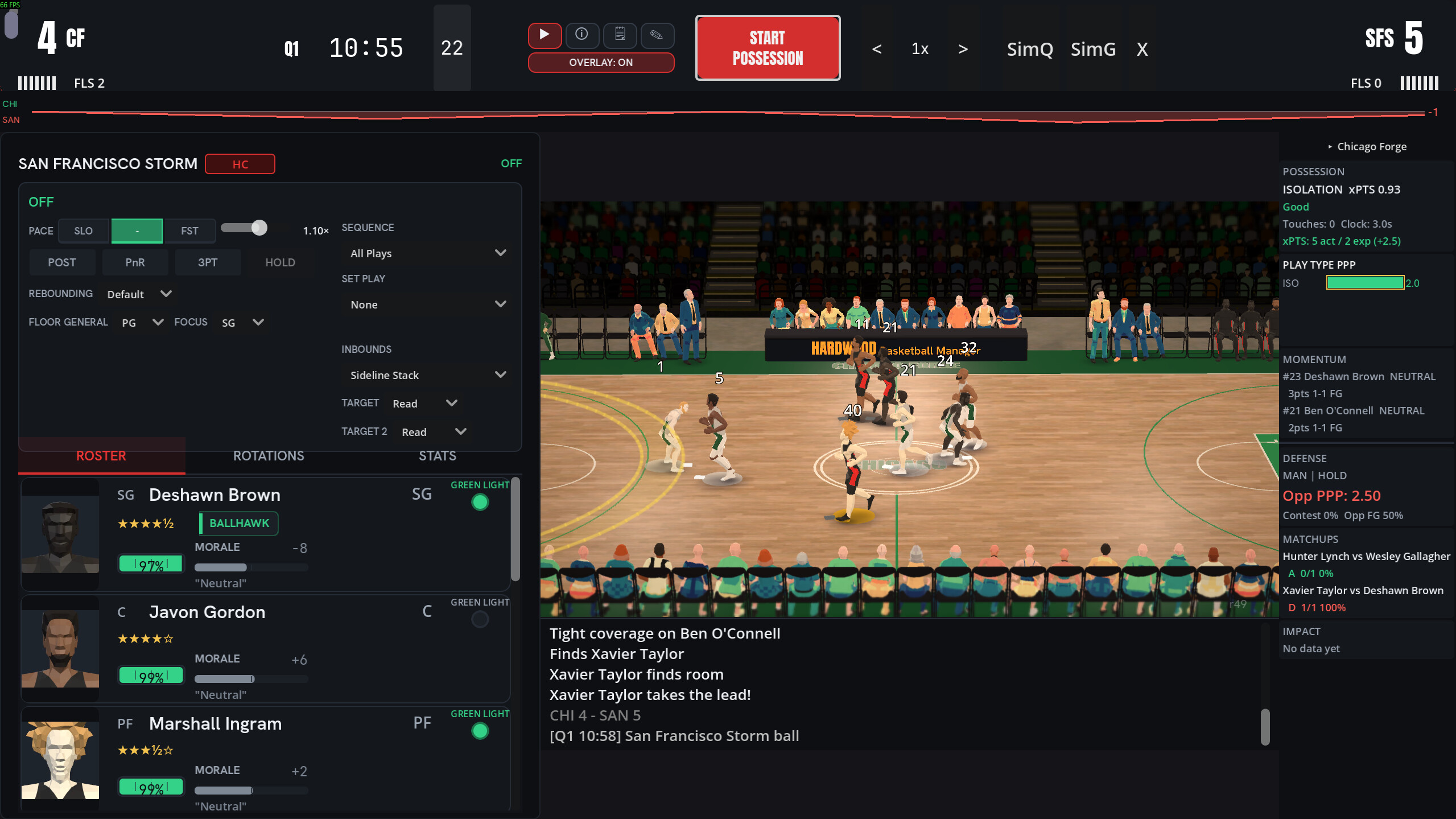This screenshot has height=819, width=1456.
Task: Toggle green light for Marshall Ingram
Action: 480,731
